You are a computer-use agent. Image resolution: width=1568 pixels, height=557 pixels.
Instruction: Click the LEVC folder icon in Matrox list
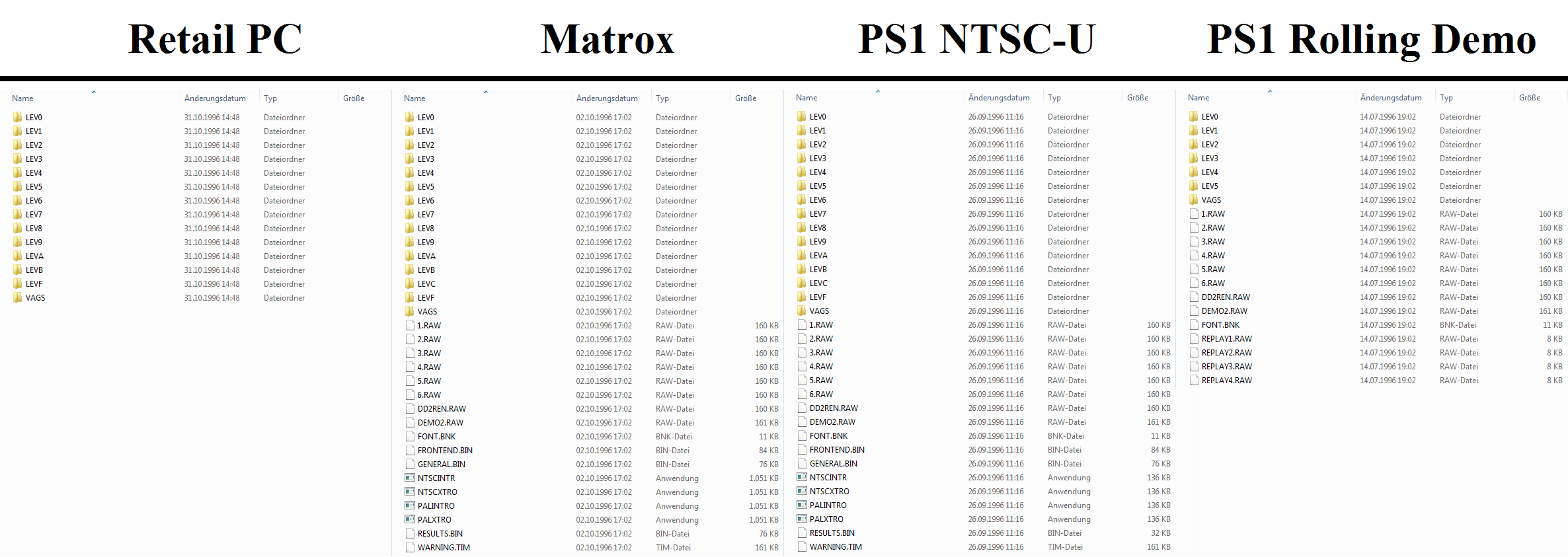(410, 284)
